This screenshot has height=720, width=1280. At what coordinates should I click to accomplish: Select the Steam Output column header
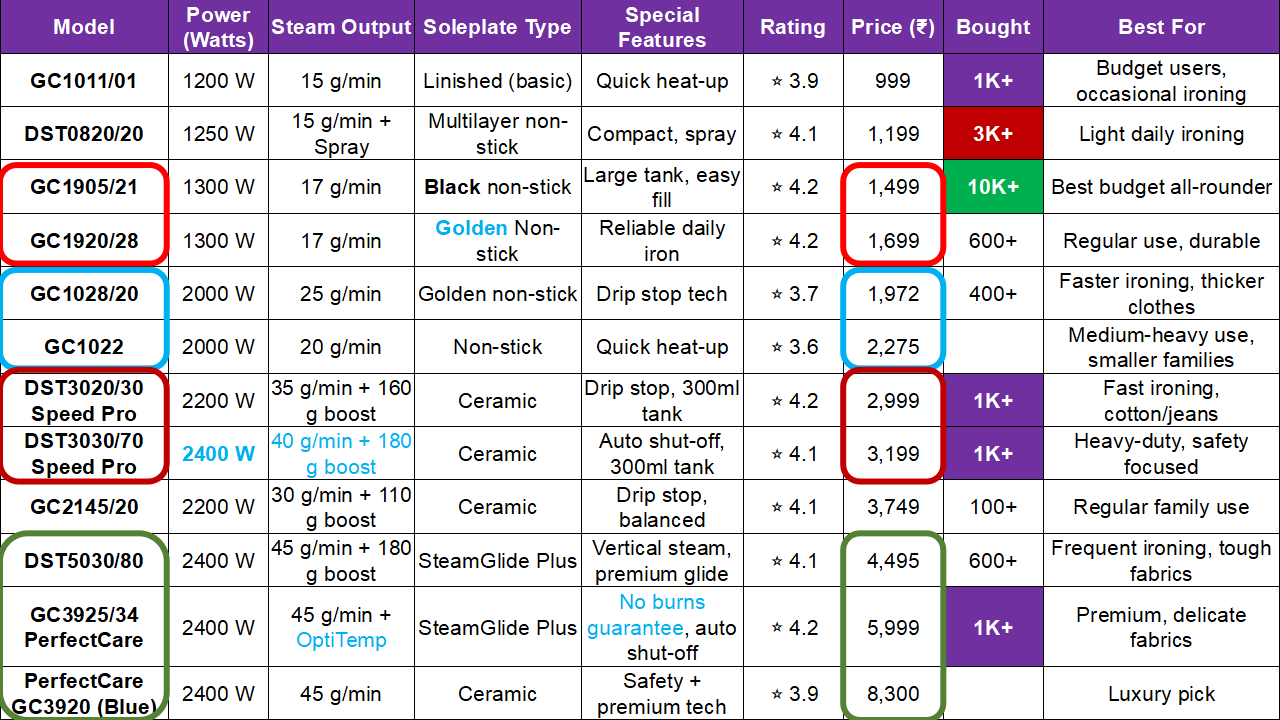pyautogui.click(x=341, y=27)
